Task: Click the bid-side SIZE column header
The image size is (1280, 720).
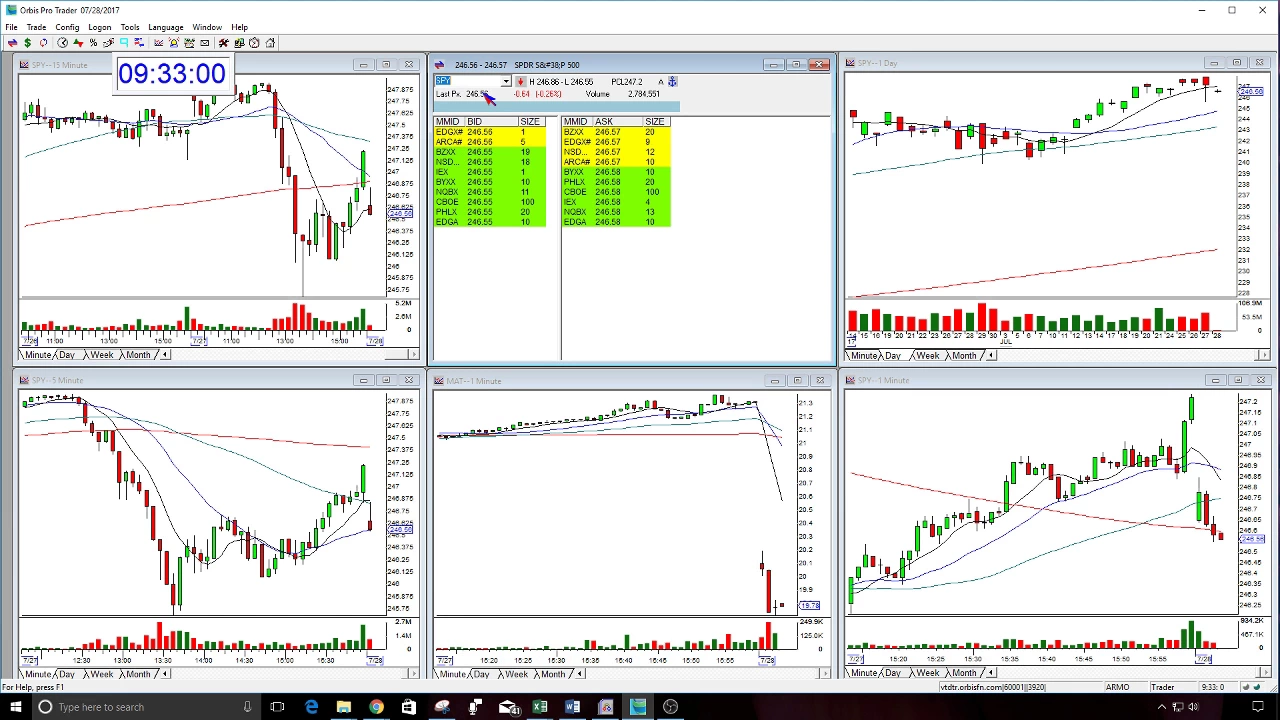Action: (x=530, y=121)
